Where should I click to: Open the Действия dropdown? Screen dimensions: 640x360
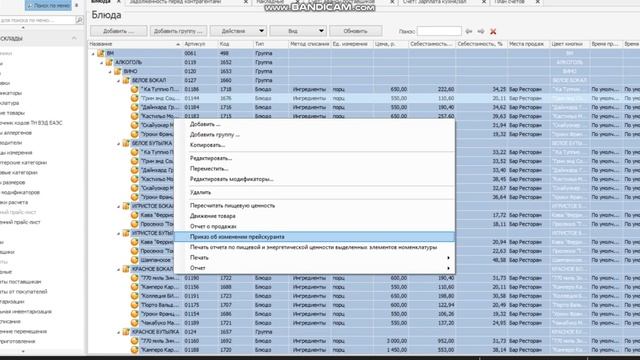tap(238, 31)
